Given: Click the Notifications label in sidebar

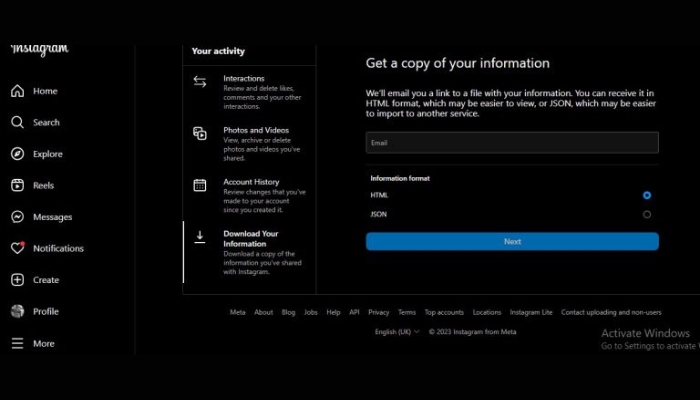Looking at the screenshot, I should click(x=58, y=248).
